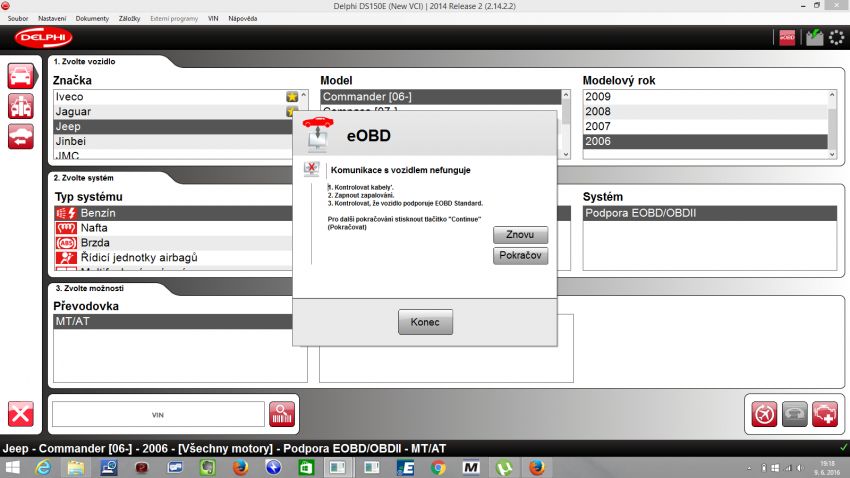Open the Nápověda menu
Viewport: 850px width, 478px height.
(x=243, y=18)
